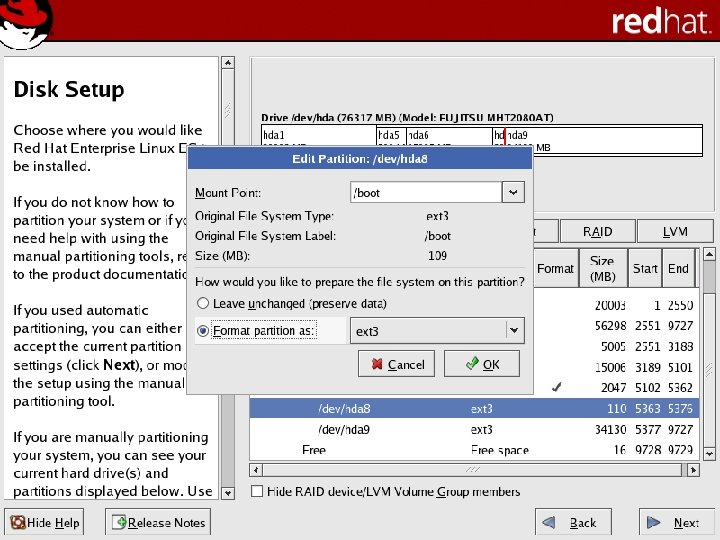The width and height of the screenshot is (720, 540).
Task: Click the hda5 segment in drive diagram
Action: coord(391,135)
